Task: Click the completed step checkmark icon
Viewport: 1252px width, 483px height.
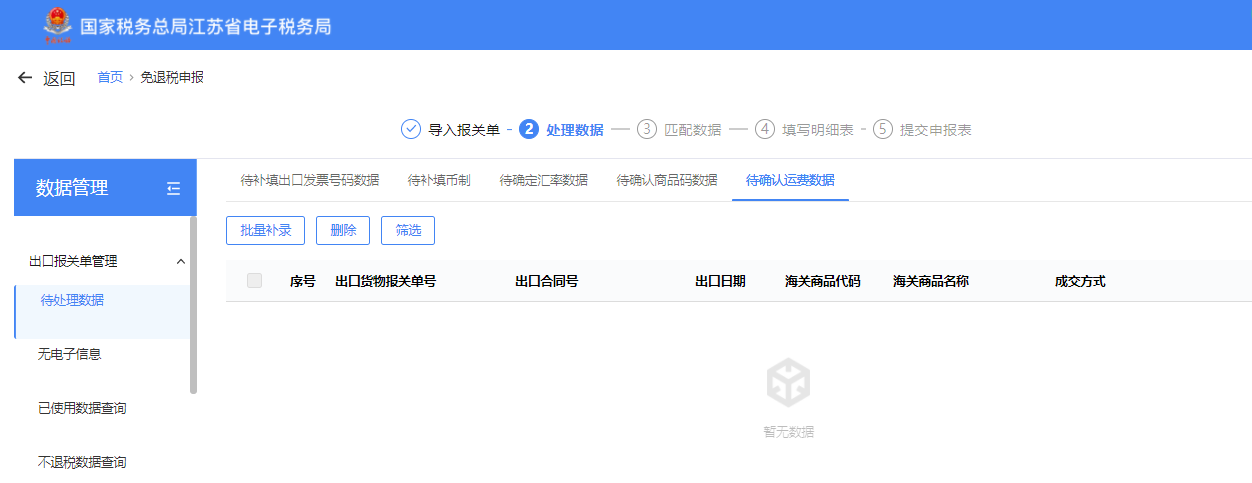Action: (x=411, y=129)
